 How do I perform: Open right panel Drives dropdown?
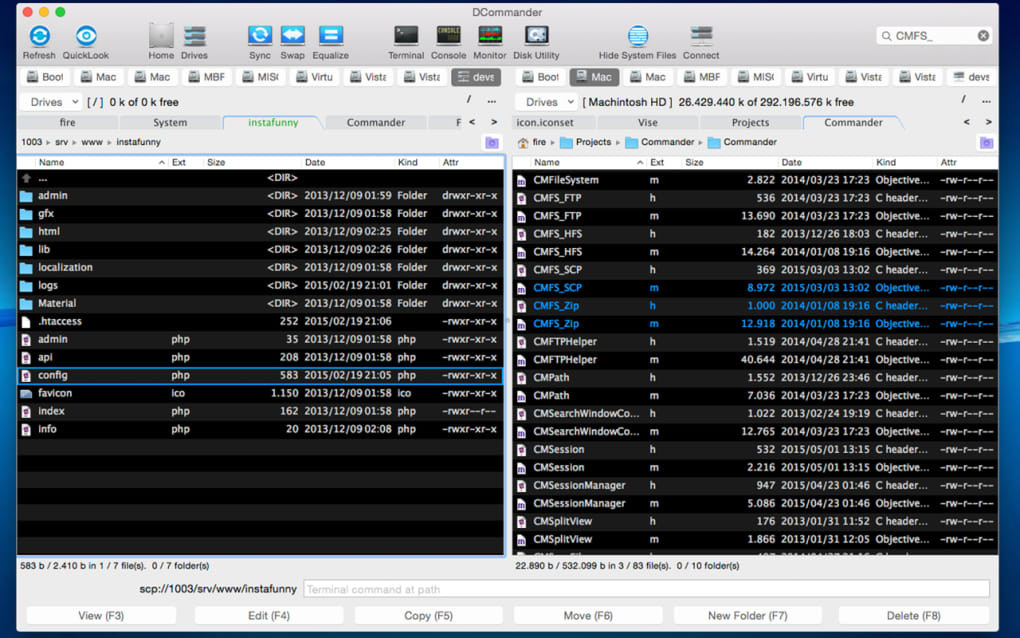coord(549,102)
